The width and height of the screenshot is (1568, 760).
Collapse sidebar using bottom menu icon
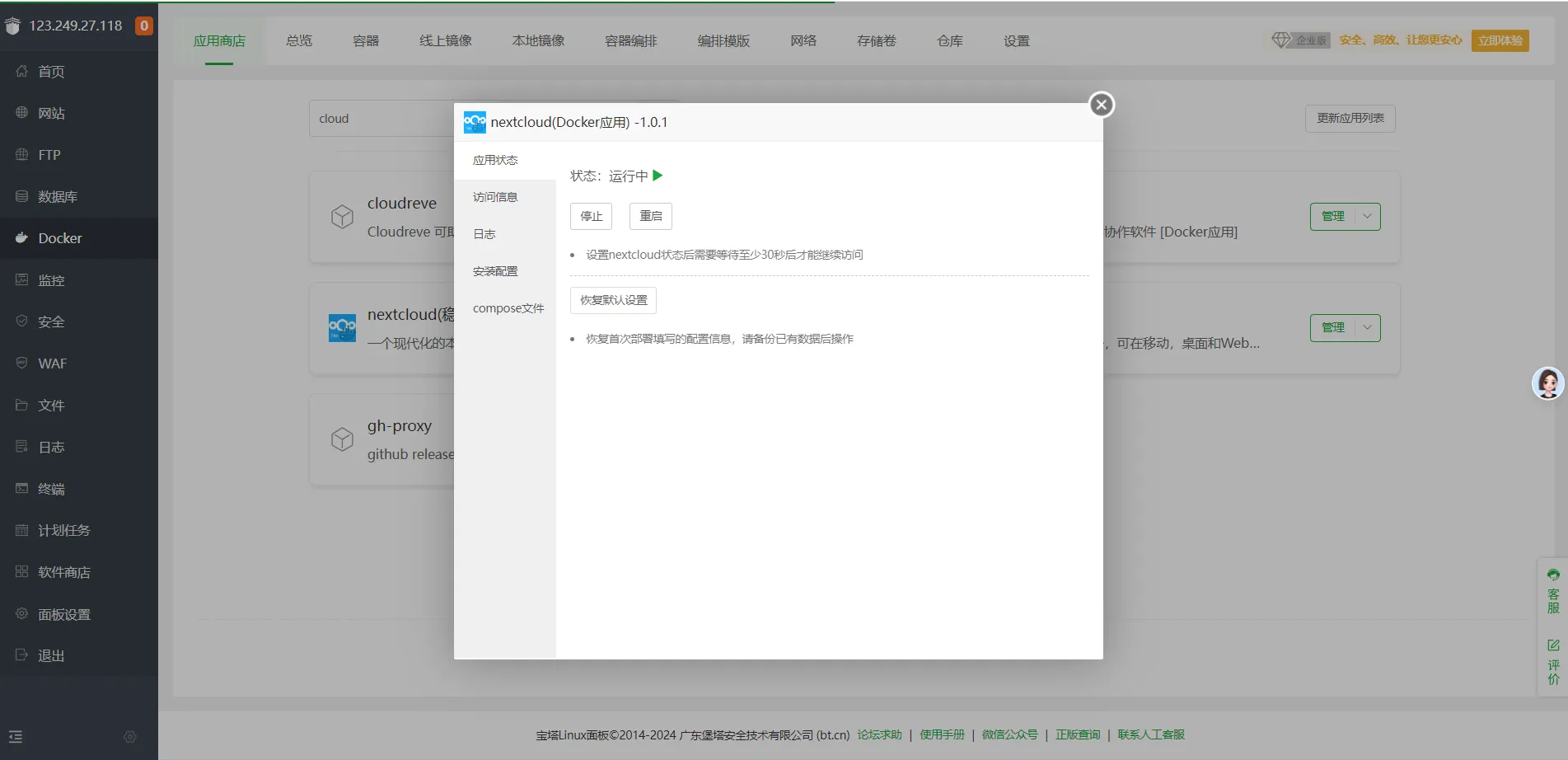(16, 737)
